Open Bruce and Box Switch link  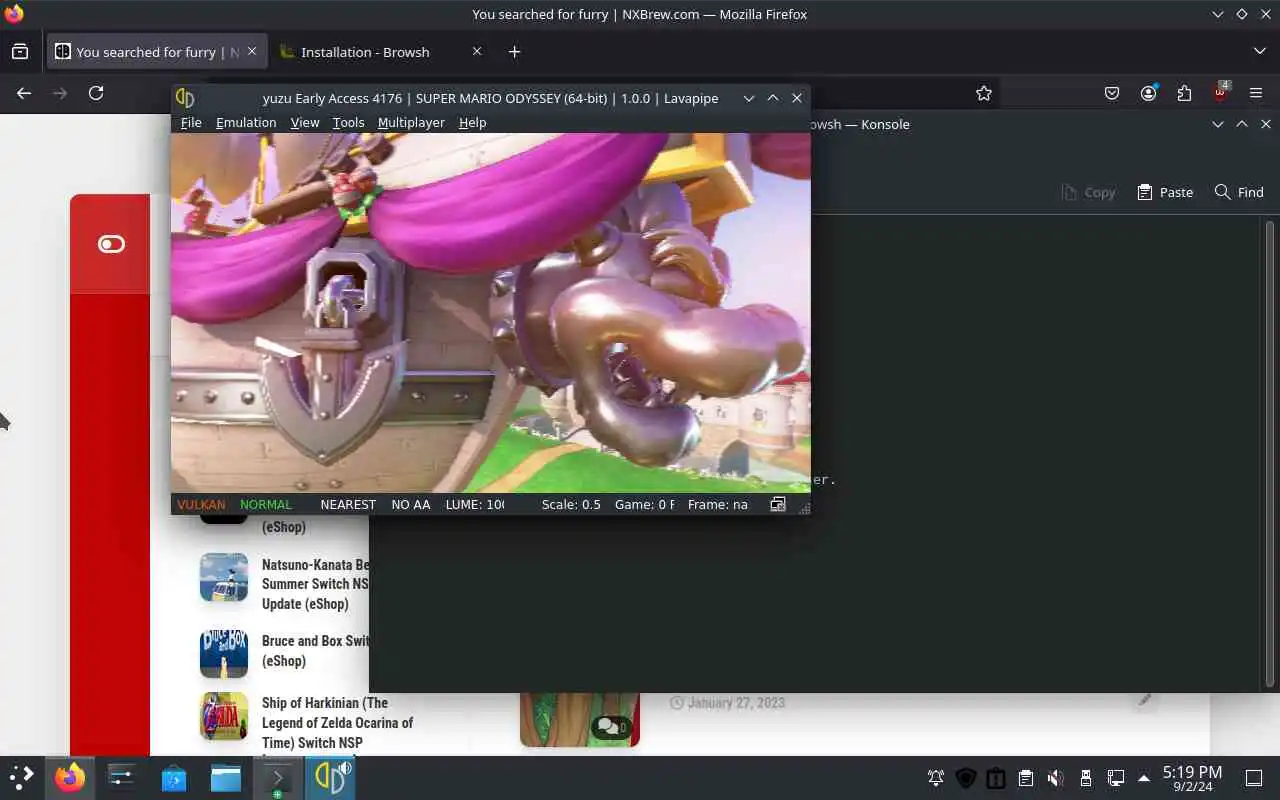pyautogui.click(x=315, y=651)
